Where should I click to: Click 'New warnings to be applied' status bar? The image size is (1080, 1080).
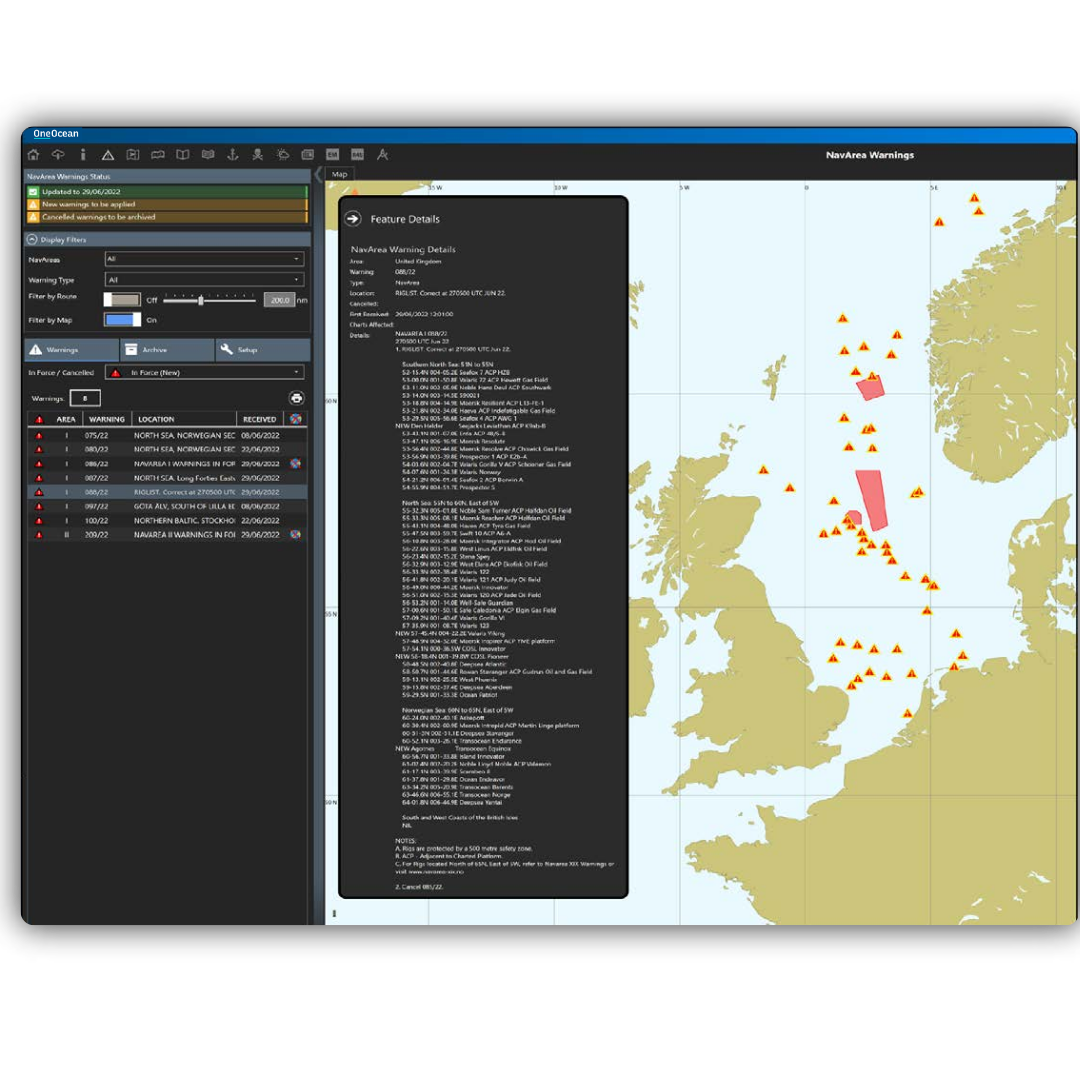pyautogui.click(x=167, y=204)
